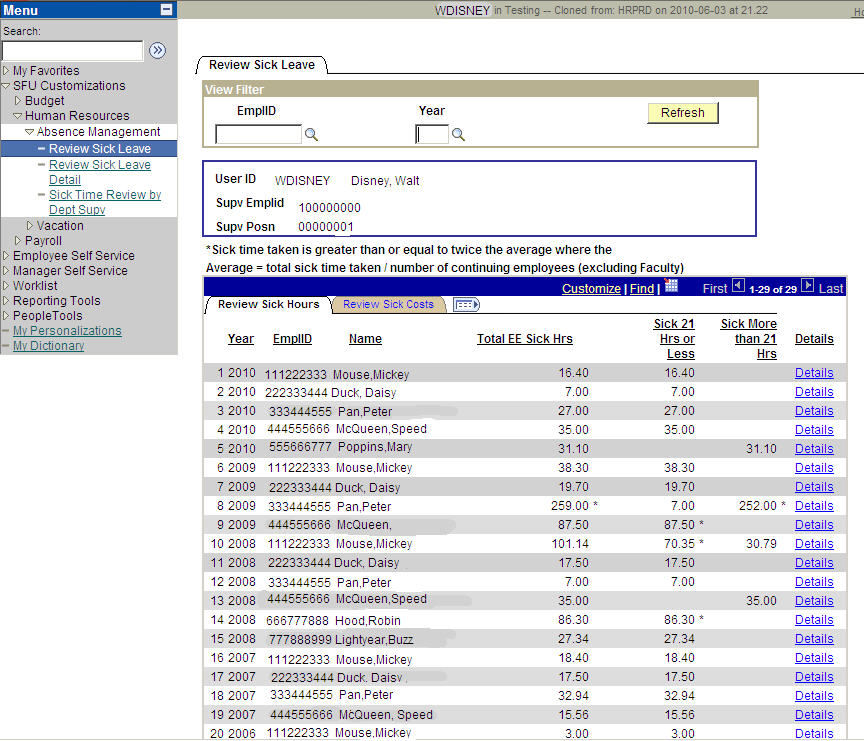Go to previous rows with left arrow
The height and width of the screenshot is (741, 864).
(x=738, y=287)
